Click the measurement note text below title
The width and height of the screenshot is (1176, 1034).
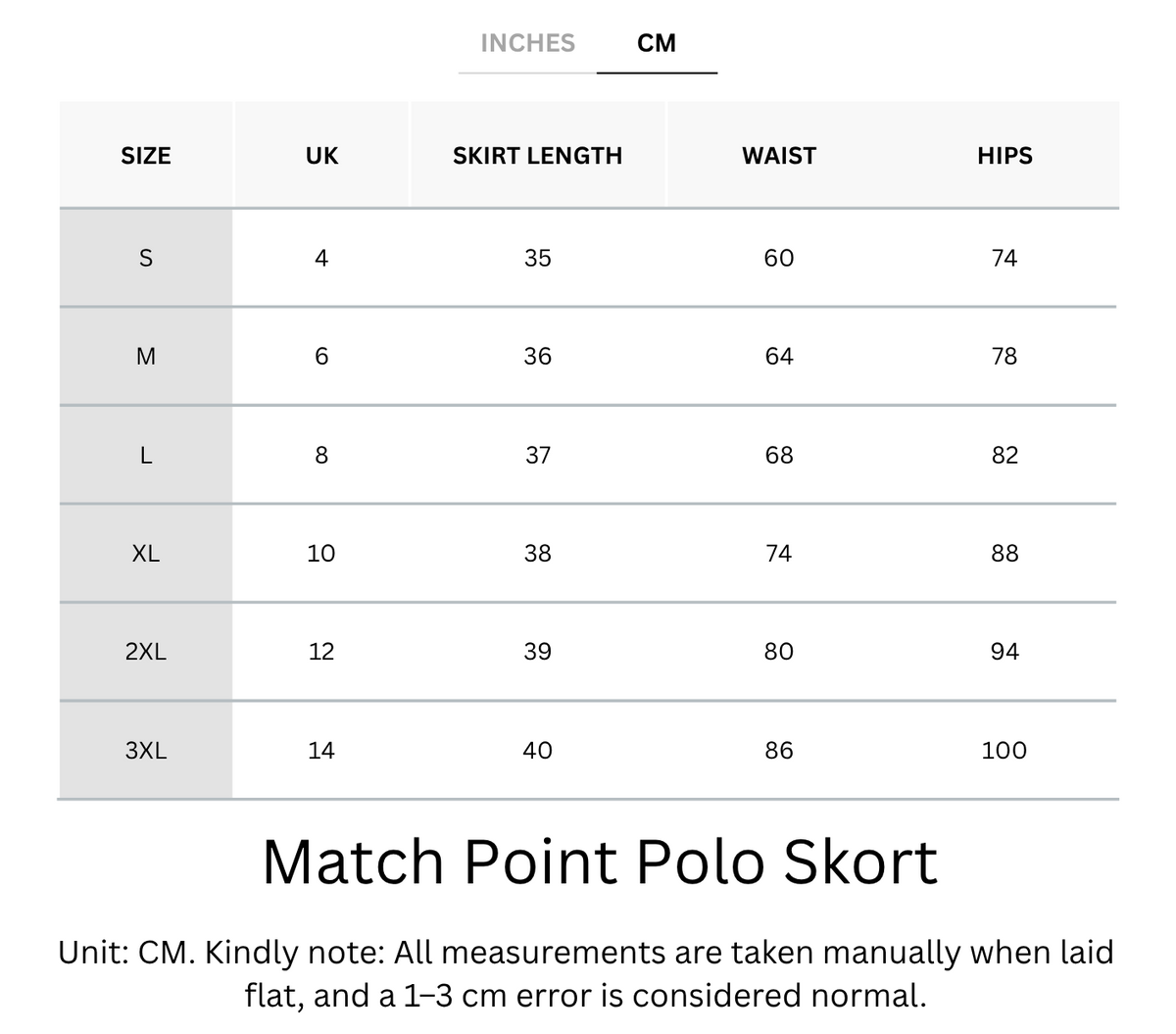[586, 974]
